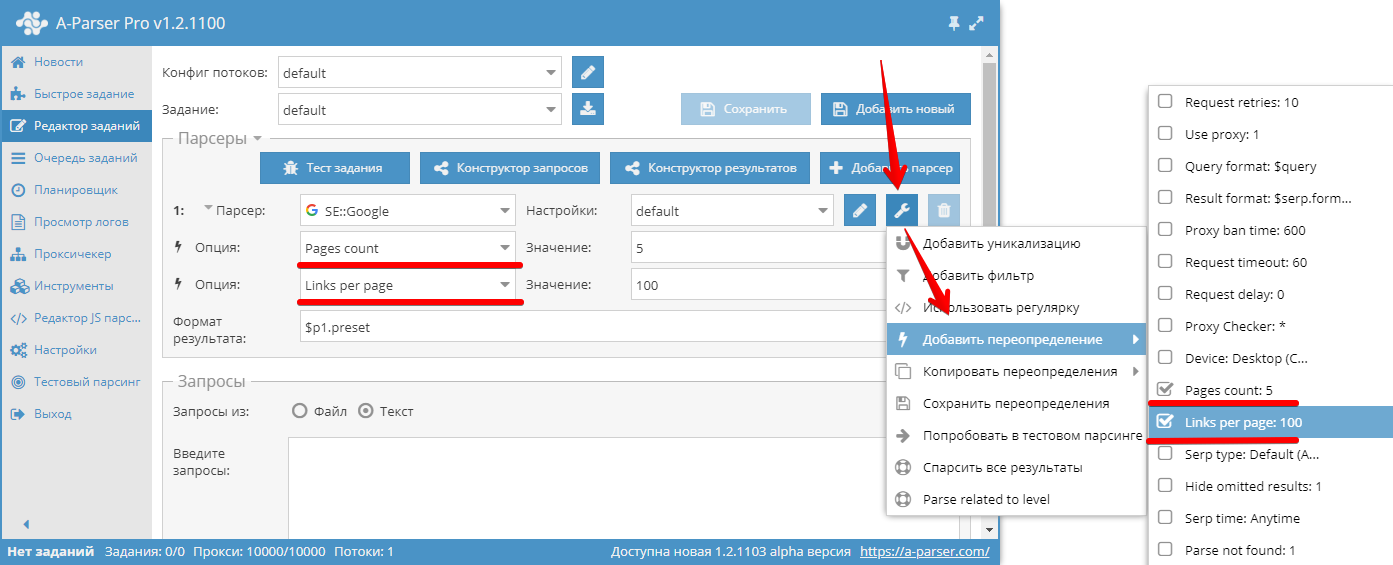Choose Сохранить переопределения from the menu
This screenshot has height=565, width=1393.
pos(1016,403)
